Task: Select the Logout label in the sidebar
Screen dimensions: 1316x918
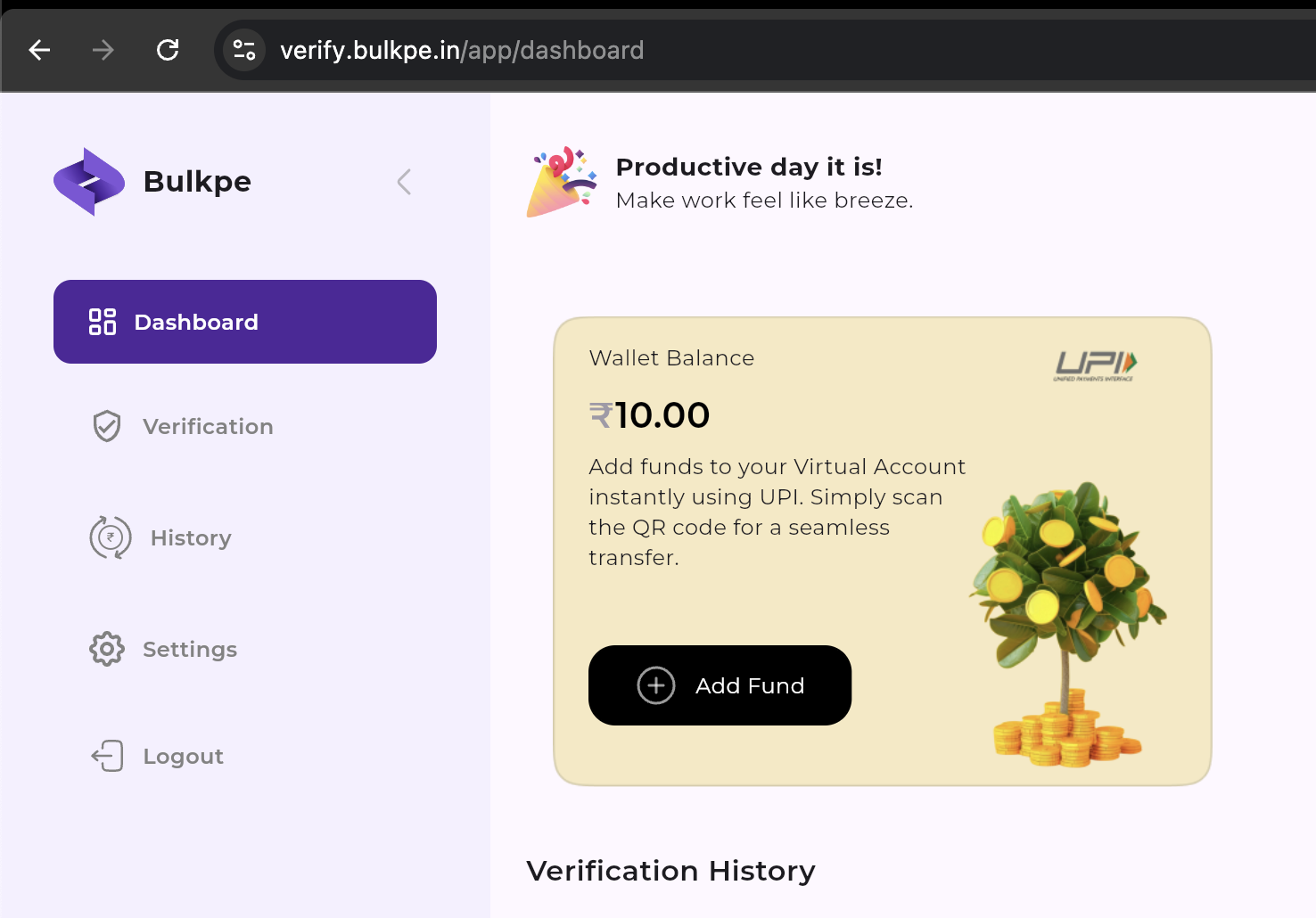Action: [183, 757]
